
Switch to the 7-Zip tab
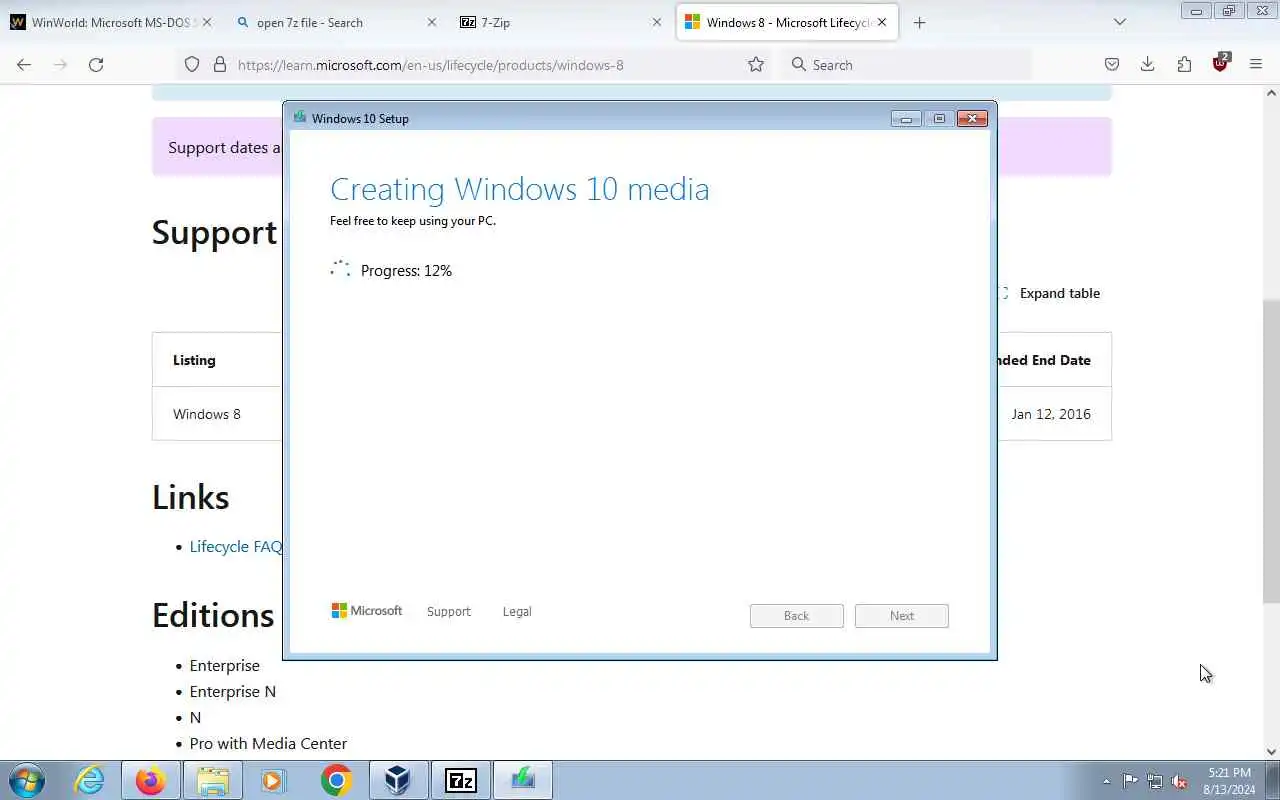tap(560, 22)
